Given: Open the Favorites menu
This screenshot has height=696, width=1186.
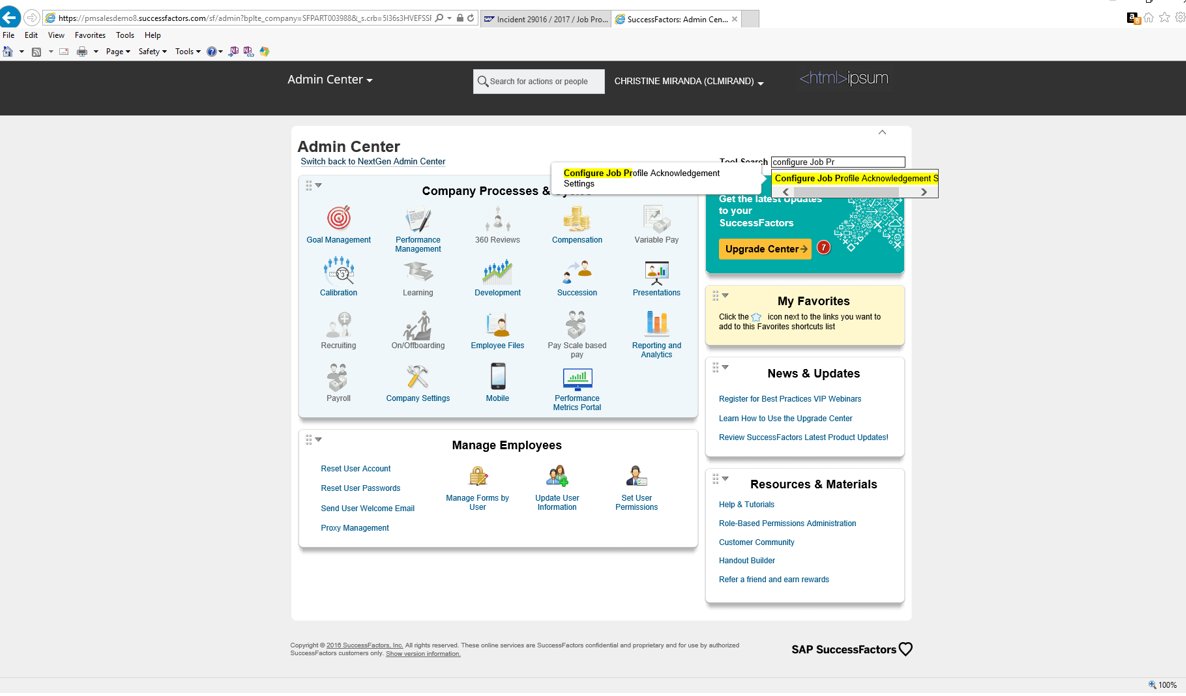Looking at the screenshot, I should (90, 35).
